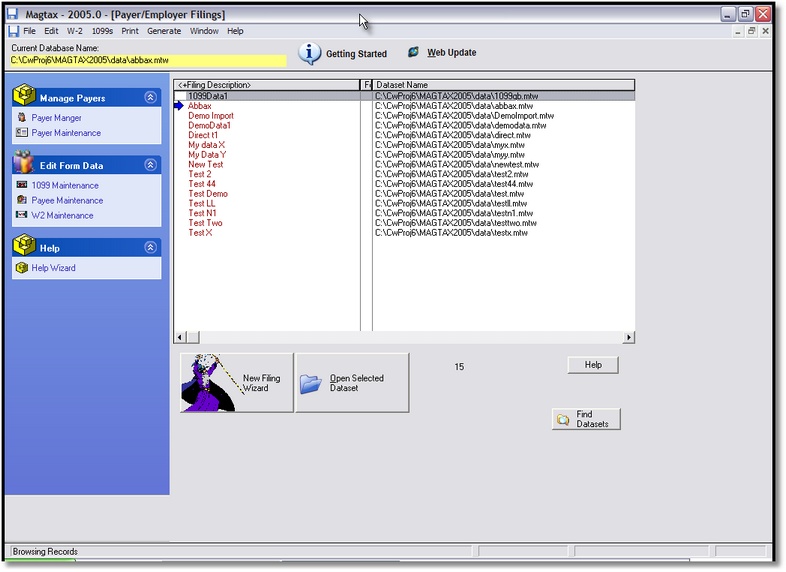This screenshot has height=572, width=786.
Task: Select the Abbax filing row
Action: pyautogui.click(x=405, y=106)
